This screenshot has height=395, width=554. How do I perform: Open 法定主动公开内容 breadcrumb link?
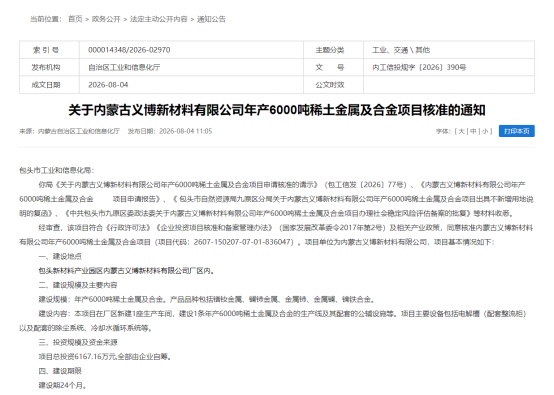(x=159, y=19)
